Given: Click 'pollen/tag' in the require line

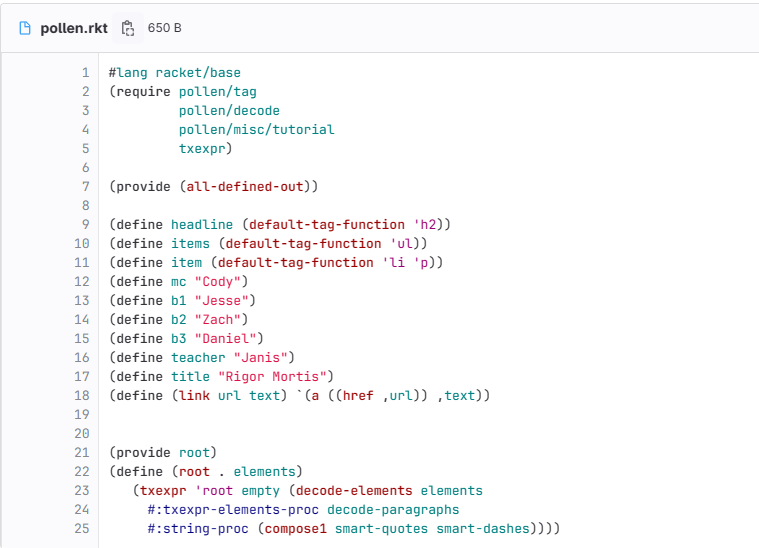Looking at the screenshot, I should [x=218, y=91].
